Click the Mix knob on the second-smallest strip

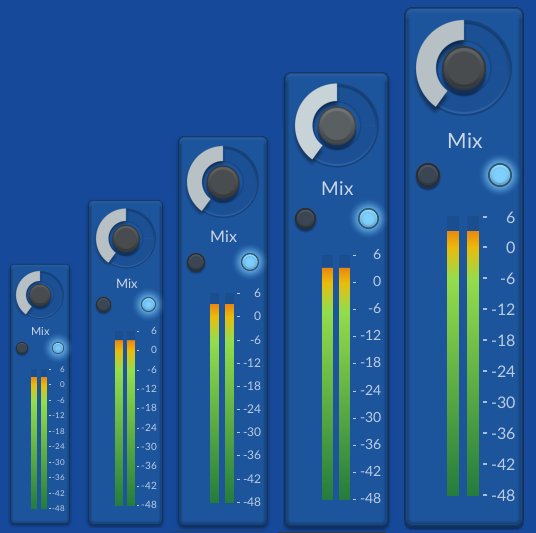click(126, 238)
